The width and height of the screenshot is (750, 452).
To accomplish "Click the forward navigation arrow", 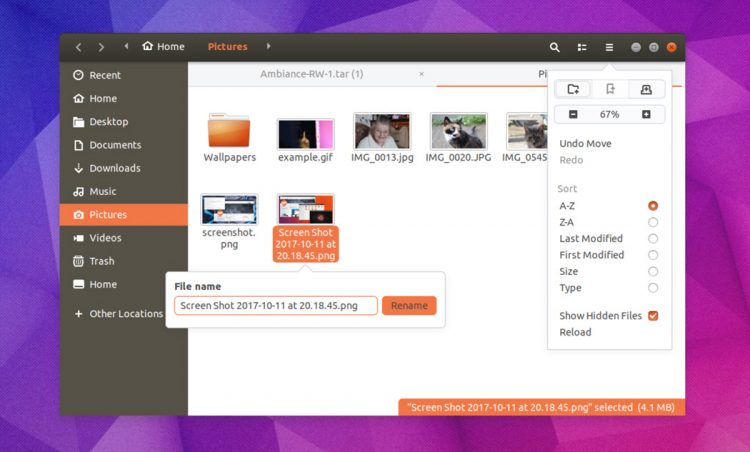I will (x=101, y=47).
